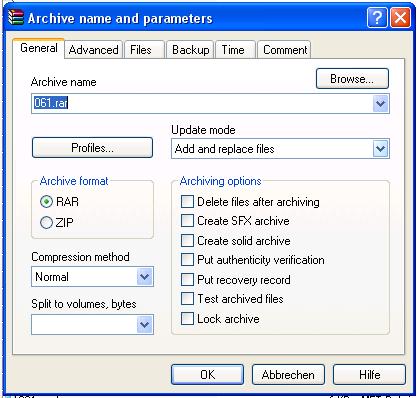418x398 pixels.
Task: Go to the Comment tab
Action: pos(285,50)
